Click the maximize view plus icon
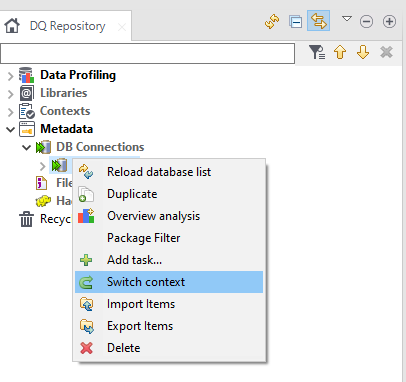The image size is (406, 382). click(389, 22)
